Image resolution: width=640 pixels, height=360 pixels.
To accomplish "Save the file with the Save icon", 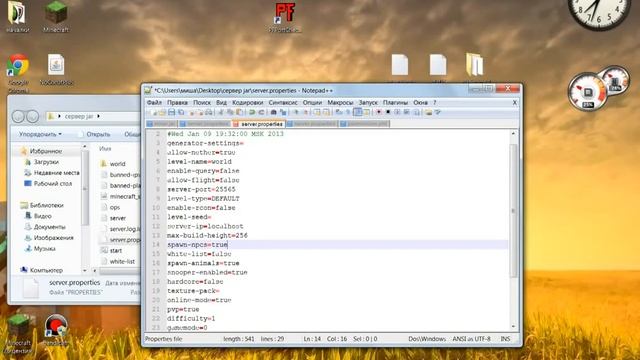I will tap(172, 112).
